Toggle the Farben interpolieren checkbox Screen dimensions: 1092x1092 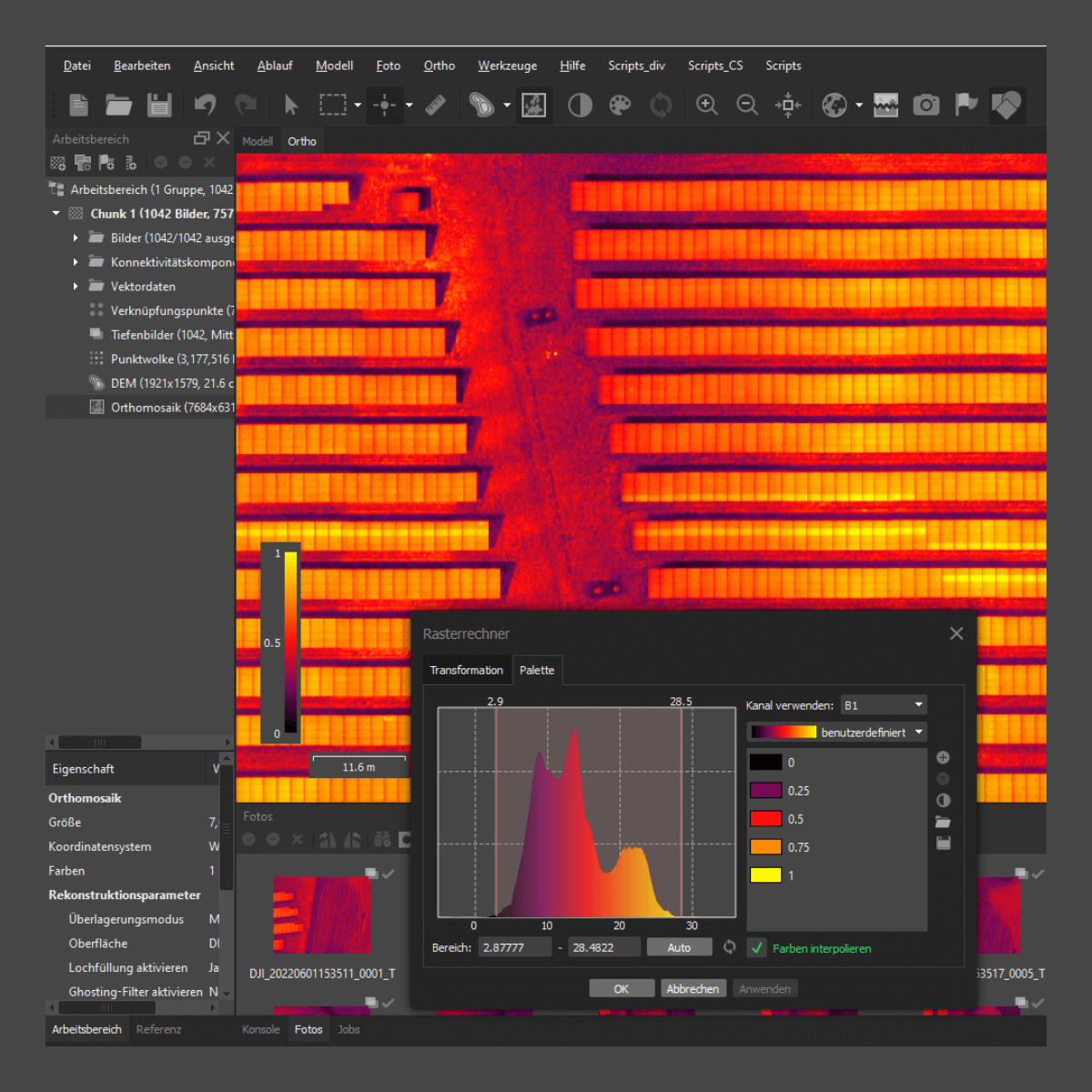(x=757, y=948)
